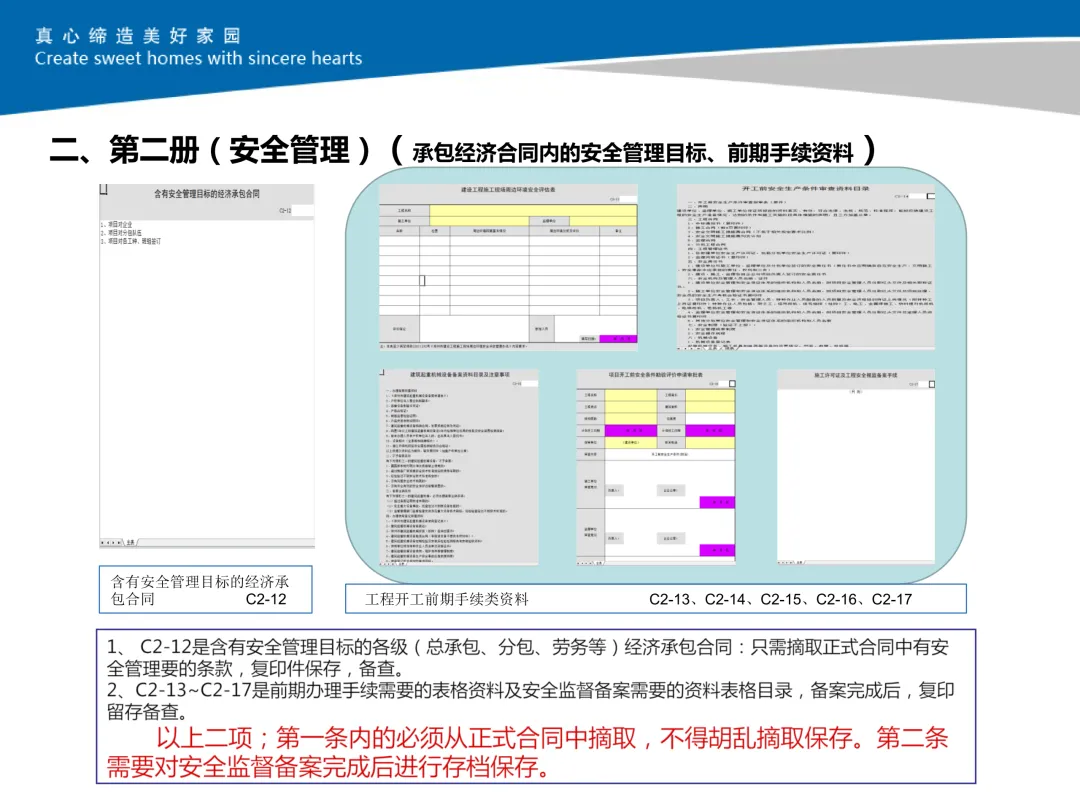Click the pink cell in 环境安全评估表 thumbnail
Viewport: 1080px width, 810px height.
[x=618, y=339]
